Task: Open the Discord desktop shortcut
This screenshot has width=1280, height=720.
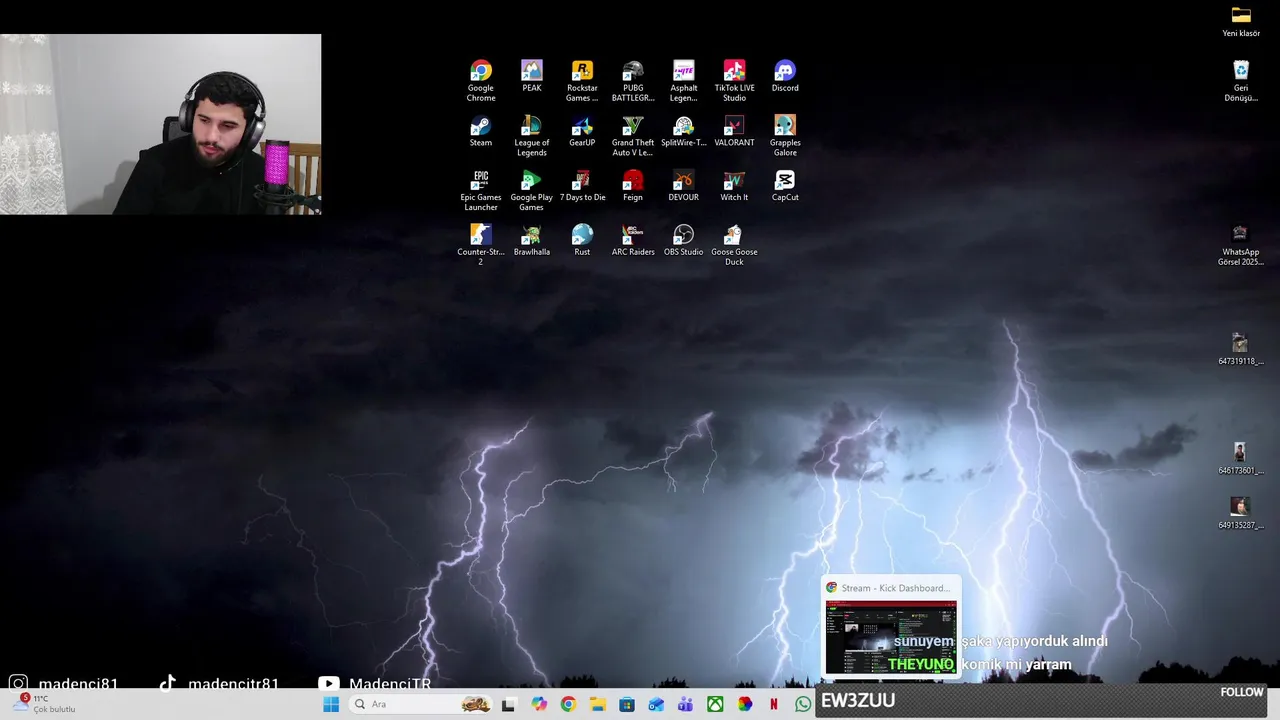Action: pos(785,77)
